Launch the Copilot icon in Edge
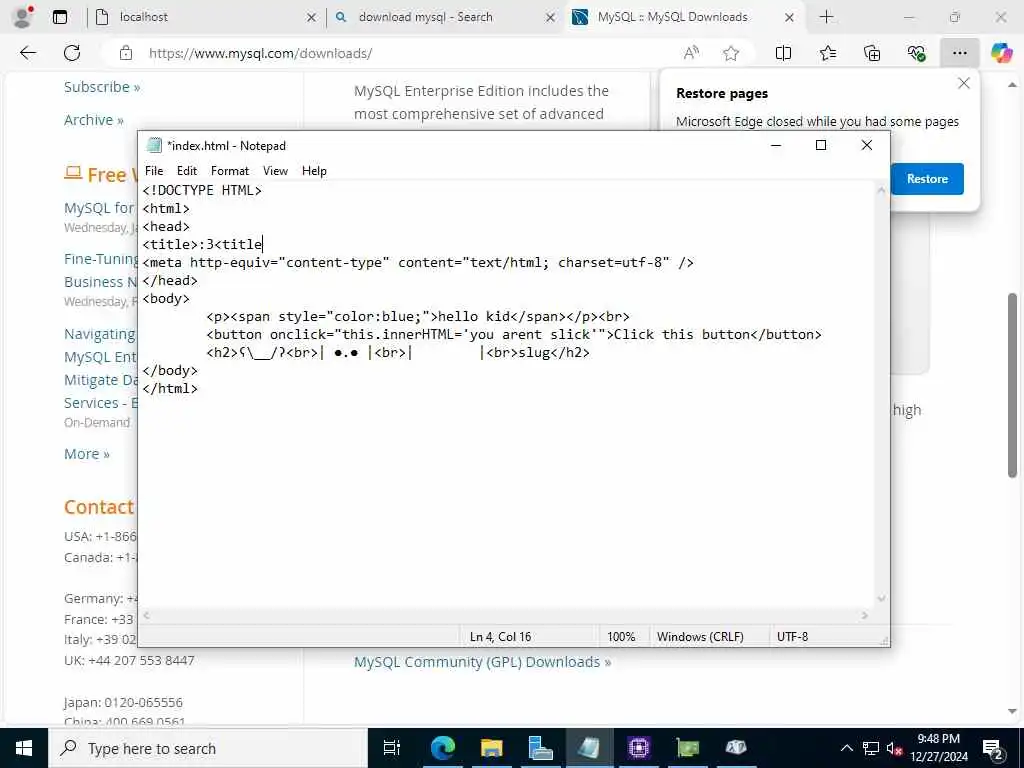 click(1001, 53)
